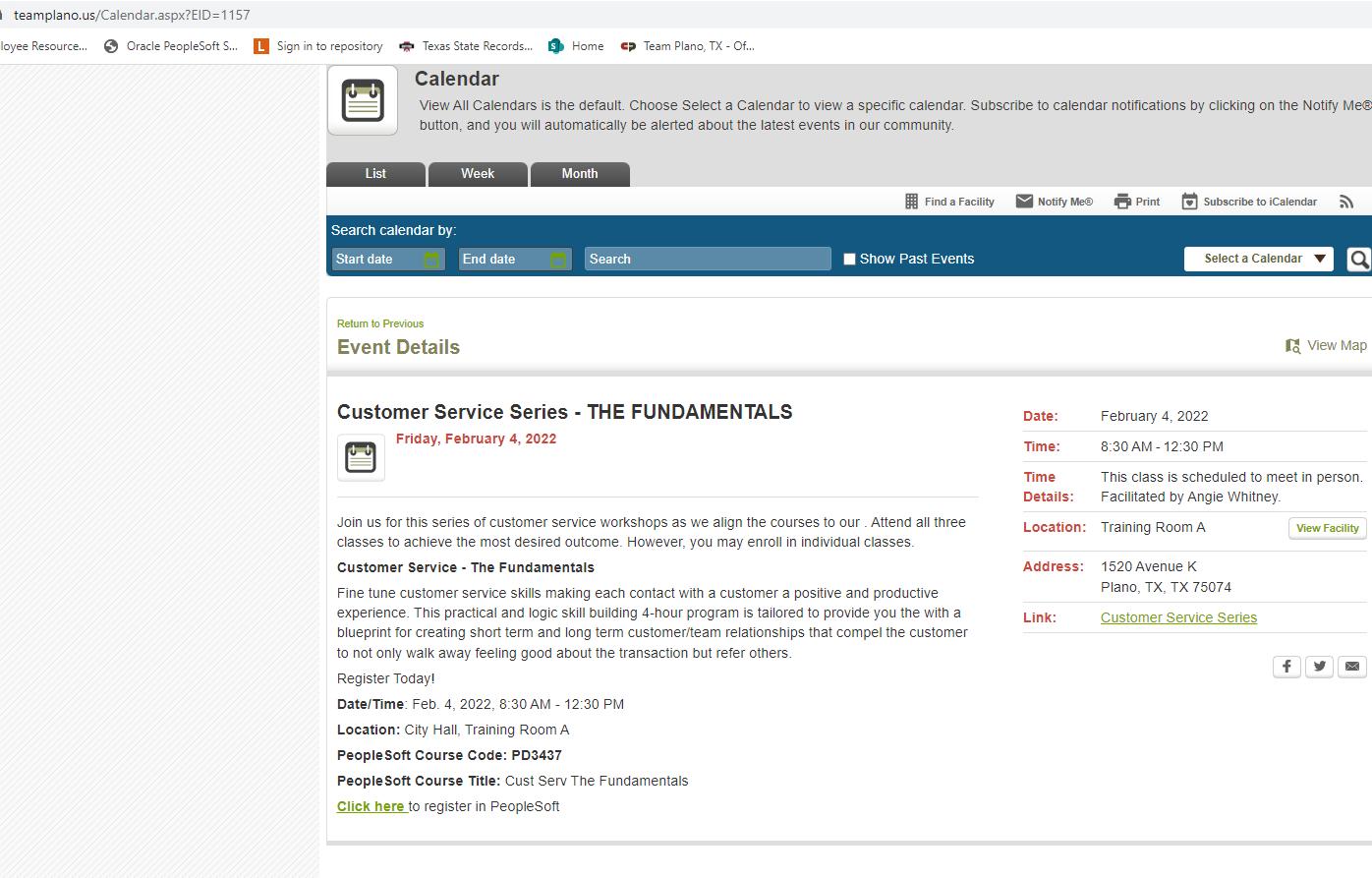Switch to the Month tab
Viewport: 1372px width, 878px height.
tap(580, 174)
